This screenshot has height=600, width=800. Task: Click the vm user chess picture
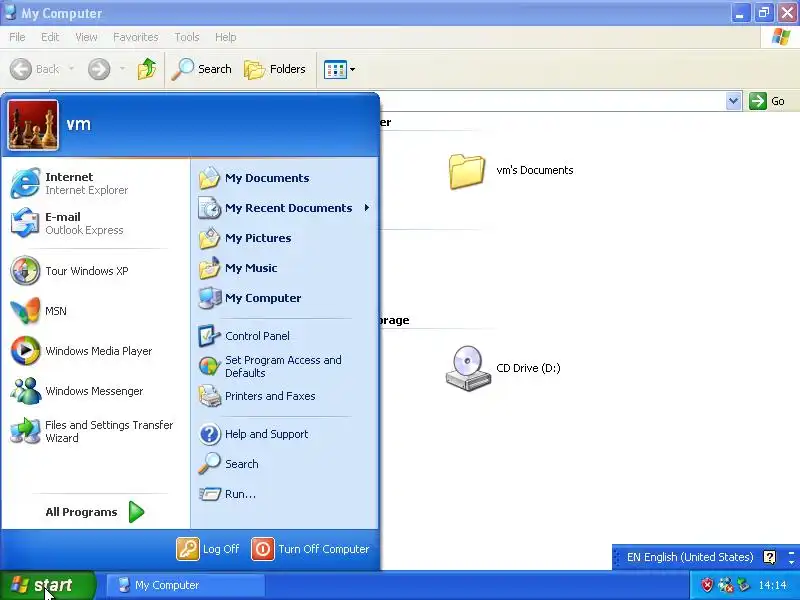[x=33, y=125]
